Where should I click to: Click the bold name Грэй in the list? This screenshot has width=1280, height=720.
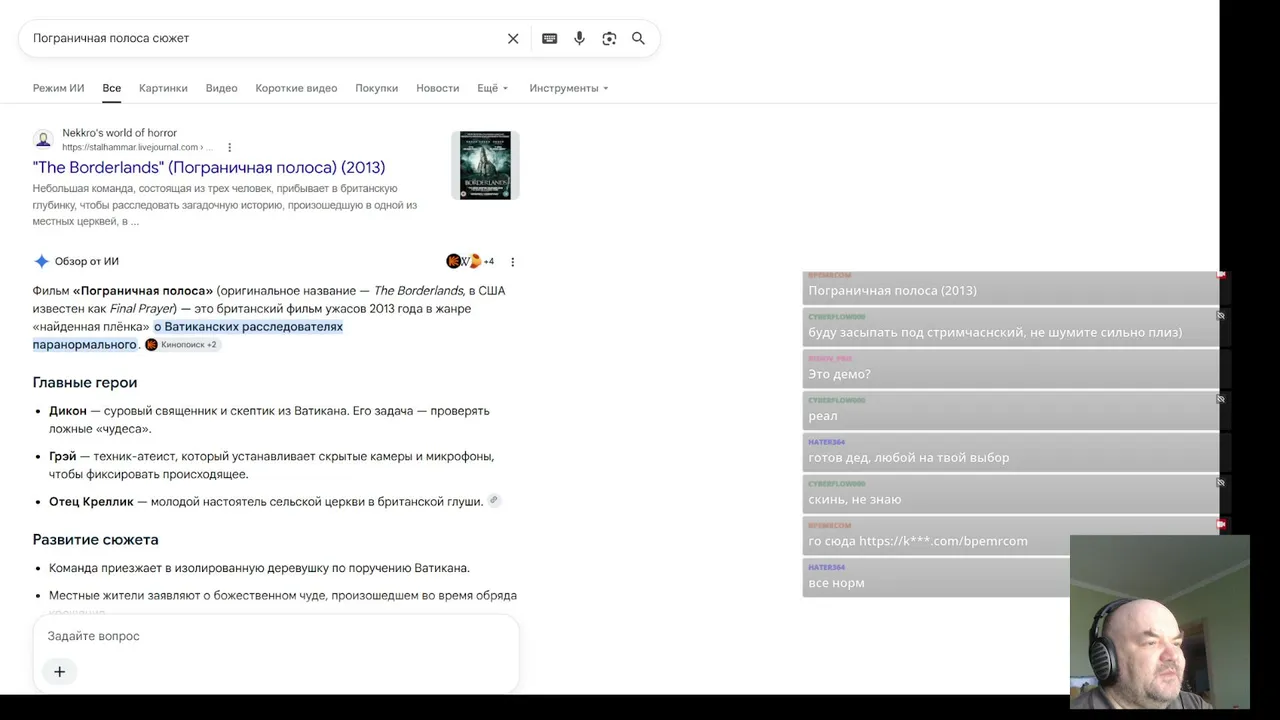click(63, 457)
